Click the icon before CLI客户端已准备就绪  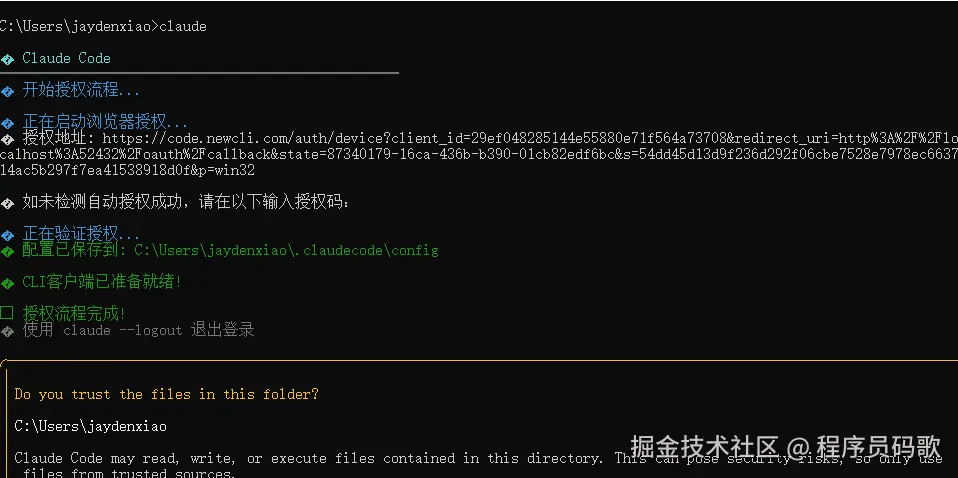coord(8,283)
